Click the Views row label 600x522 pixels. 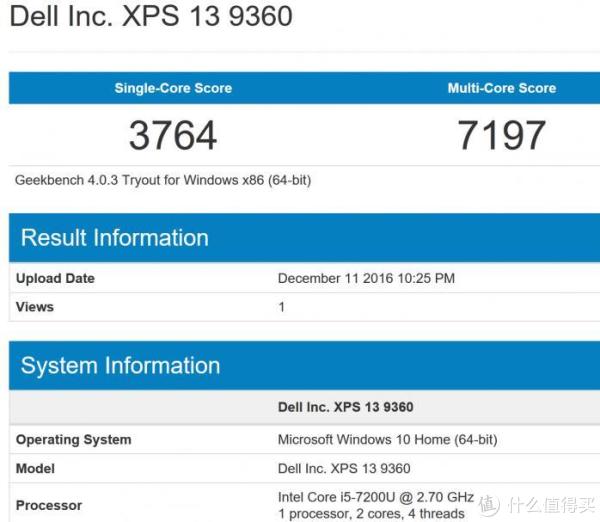35,307
